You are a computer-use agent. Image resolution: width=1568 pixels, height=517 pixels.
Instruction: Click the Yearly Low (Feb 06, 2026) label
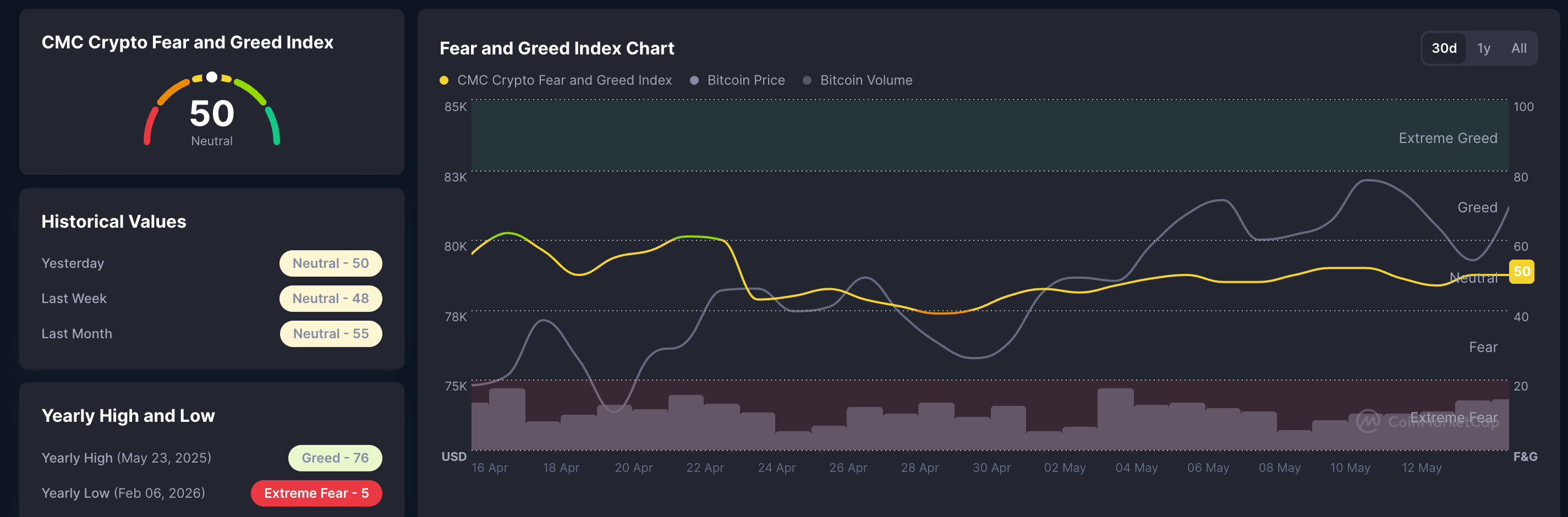(123, 493)
